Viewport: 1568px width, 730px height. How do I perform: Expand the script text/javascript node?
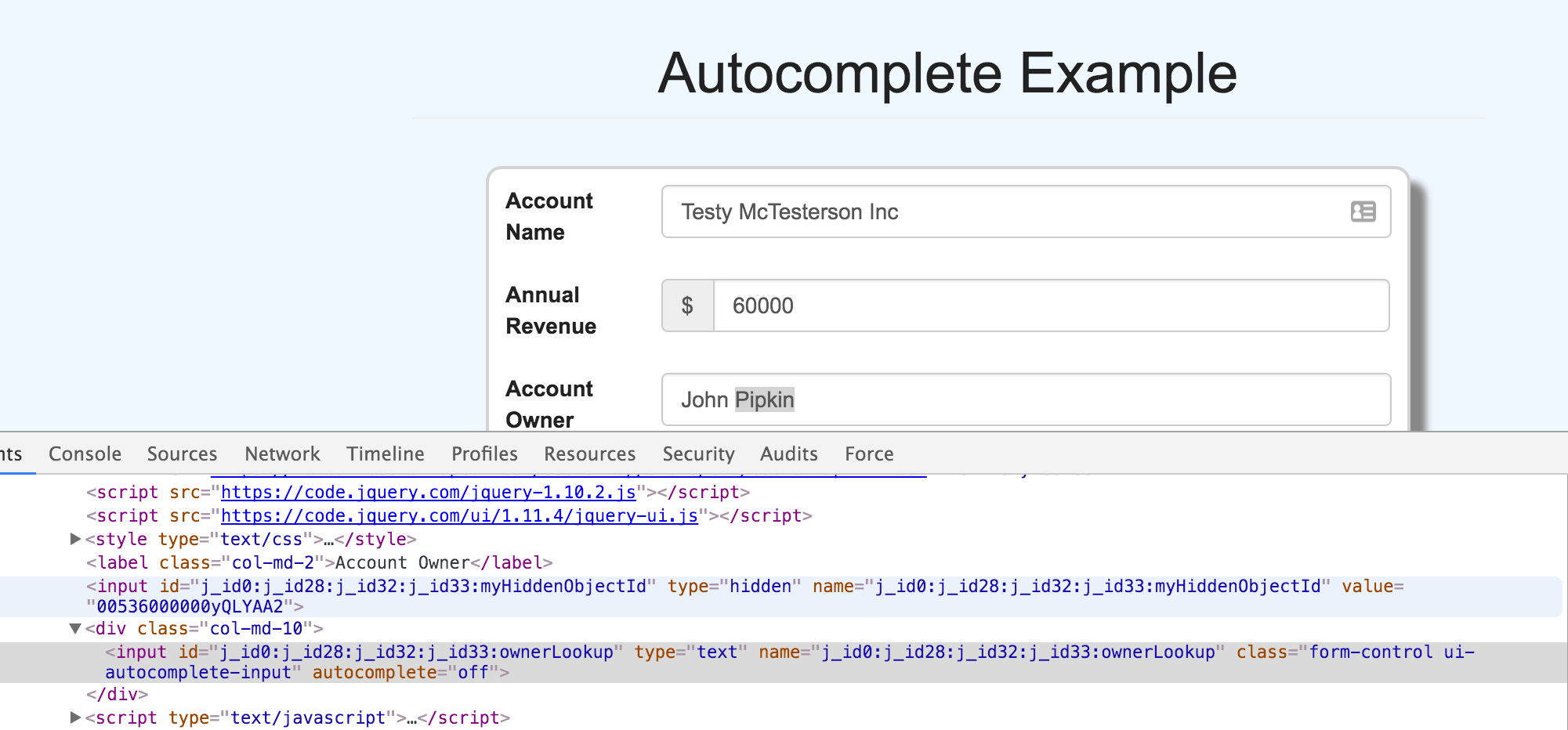(75, 717)
